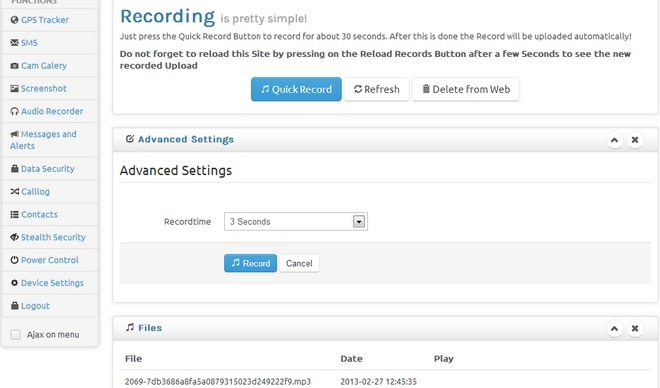The height and width of the screenshot is (388, 660).
Task: Click the Delete from Web button
Action: [466, 89]
